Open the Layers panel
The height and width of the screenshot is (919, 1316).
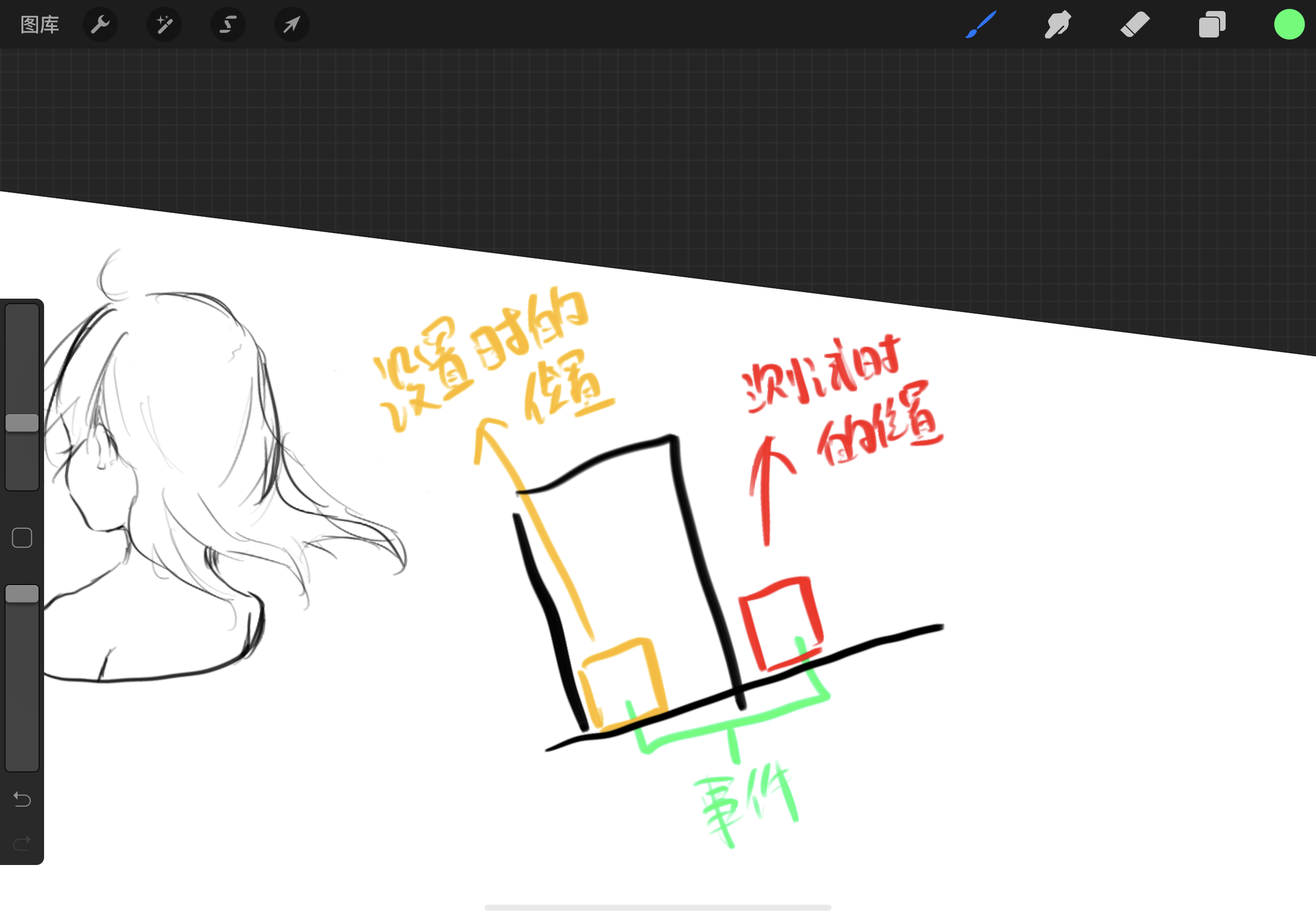tap(1212, 25)
